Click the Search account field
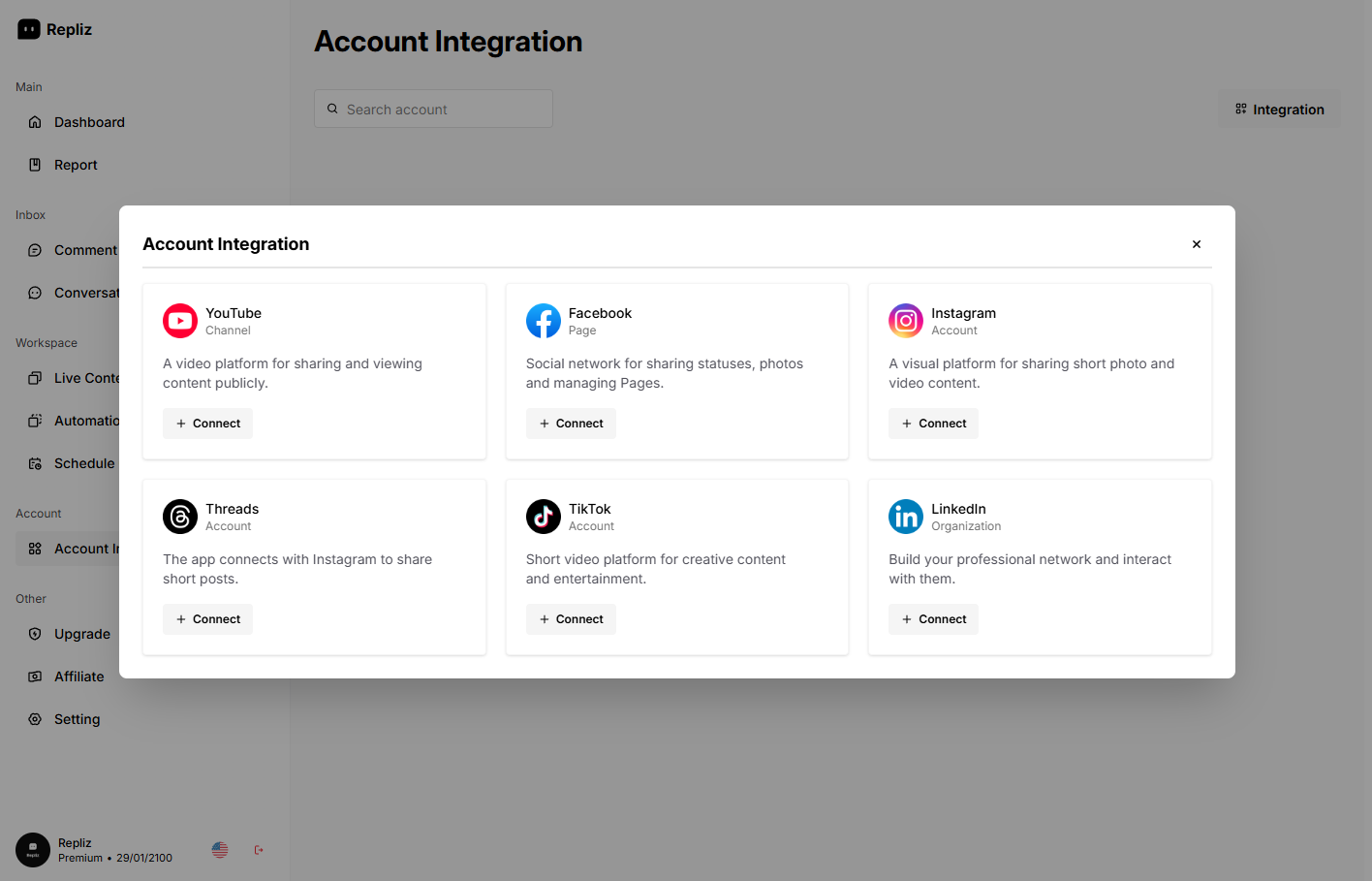 coord(433,109)
